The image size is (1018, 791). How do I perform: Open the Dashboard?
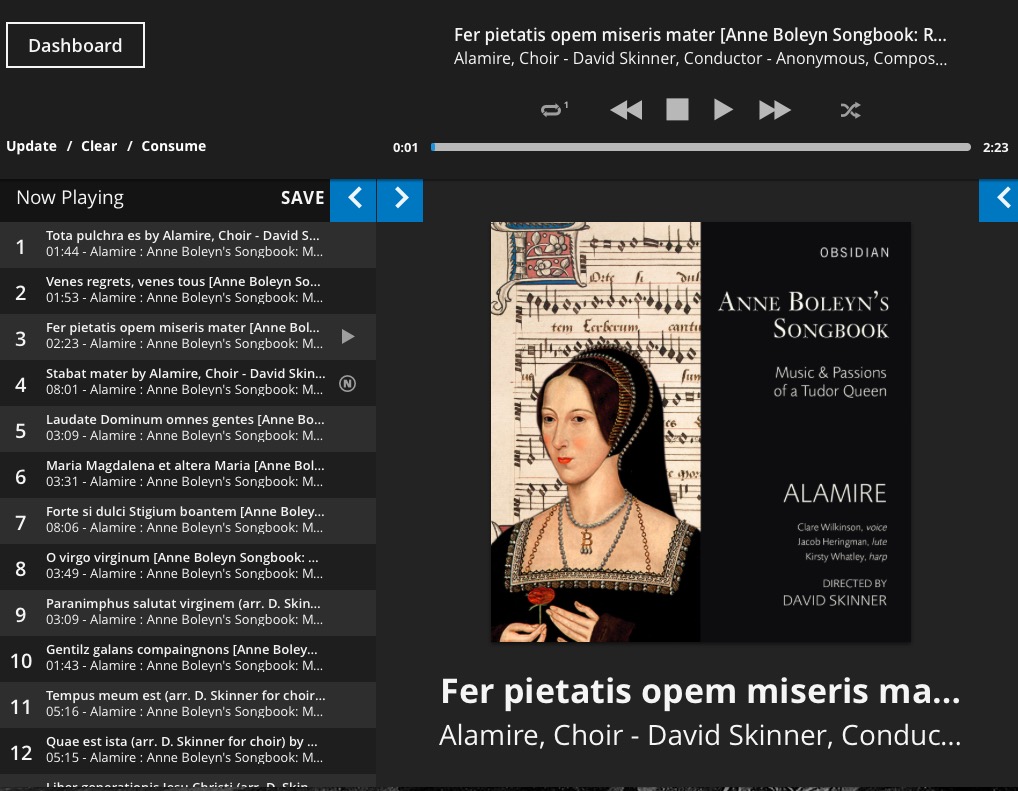[75, 46]
